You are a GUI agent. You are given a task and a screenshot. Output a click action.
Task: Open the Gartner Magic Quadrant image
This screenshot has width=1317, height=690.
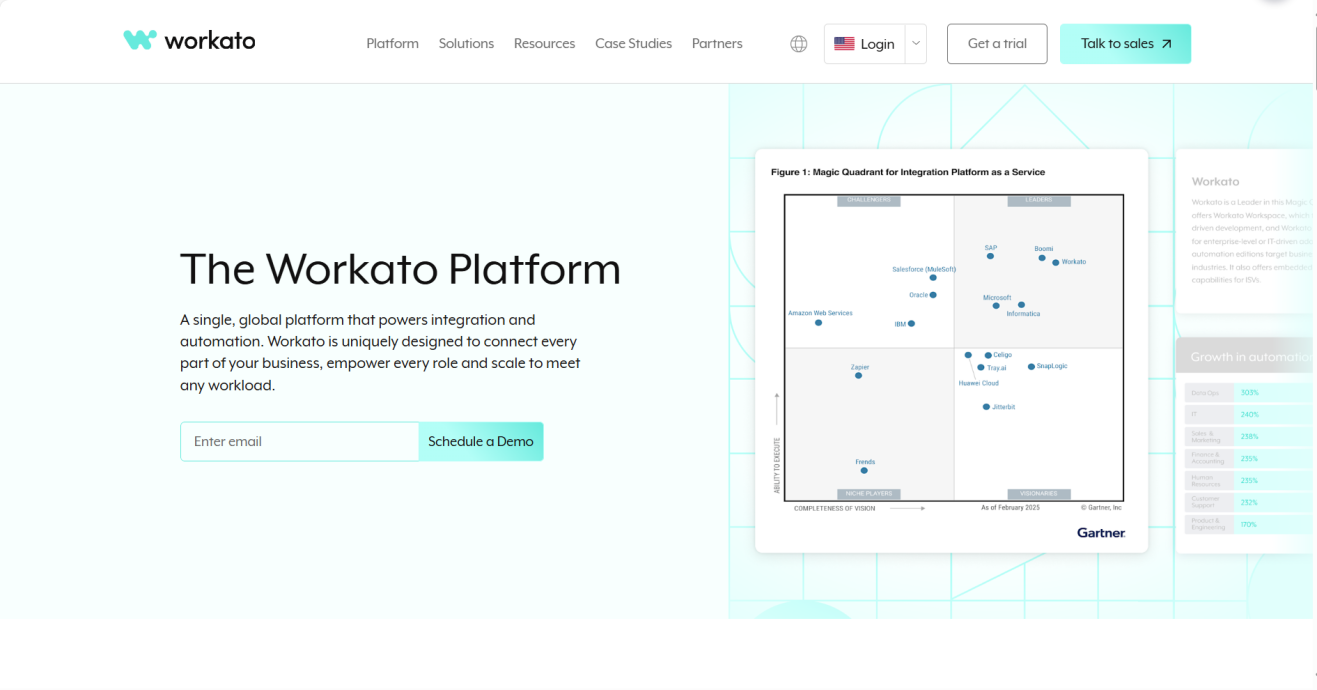tap(951, 350)
